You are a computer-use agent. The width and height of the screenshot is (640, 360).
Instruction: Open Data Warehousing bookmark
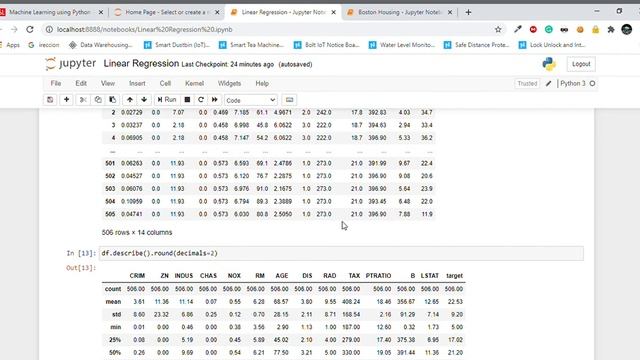pos(100,45)
